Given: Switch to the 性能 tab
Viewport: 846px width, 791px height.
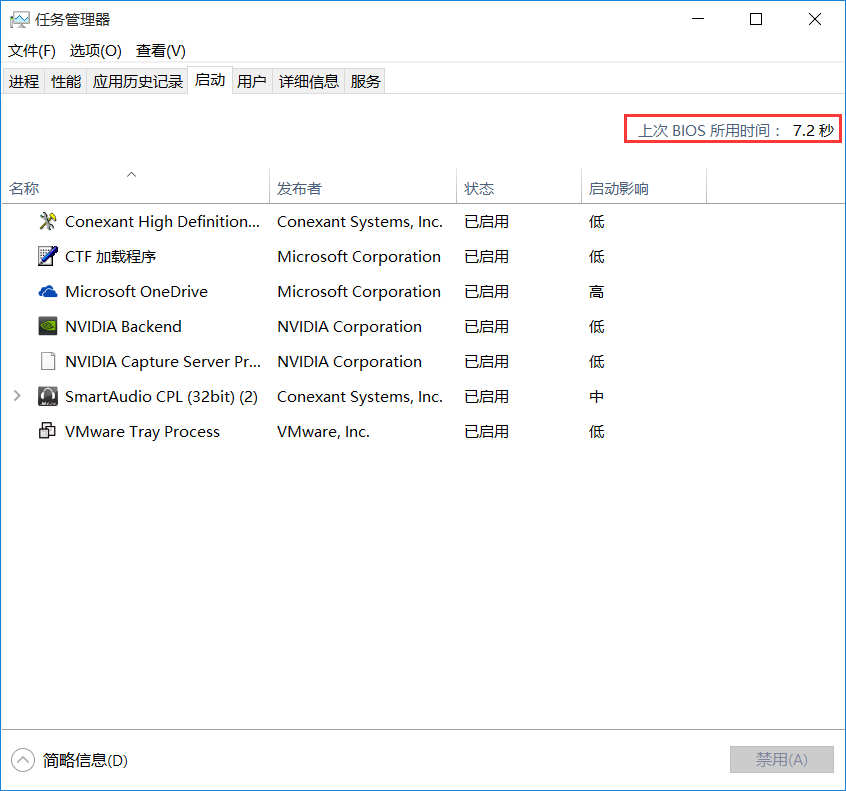Looking at the screenshot, I should [x=66, y=81].
